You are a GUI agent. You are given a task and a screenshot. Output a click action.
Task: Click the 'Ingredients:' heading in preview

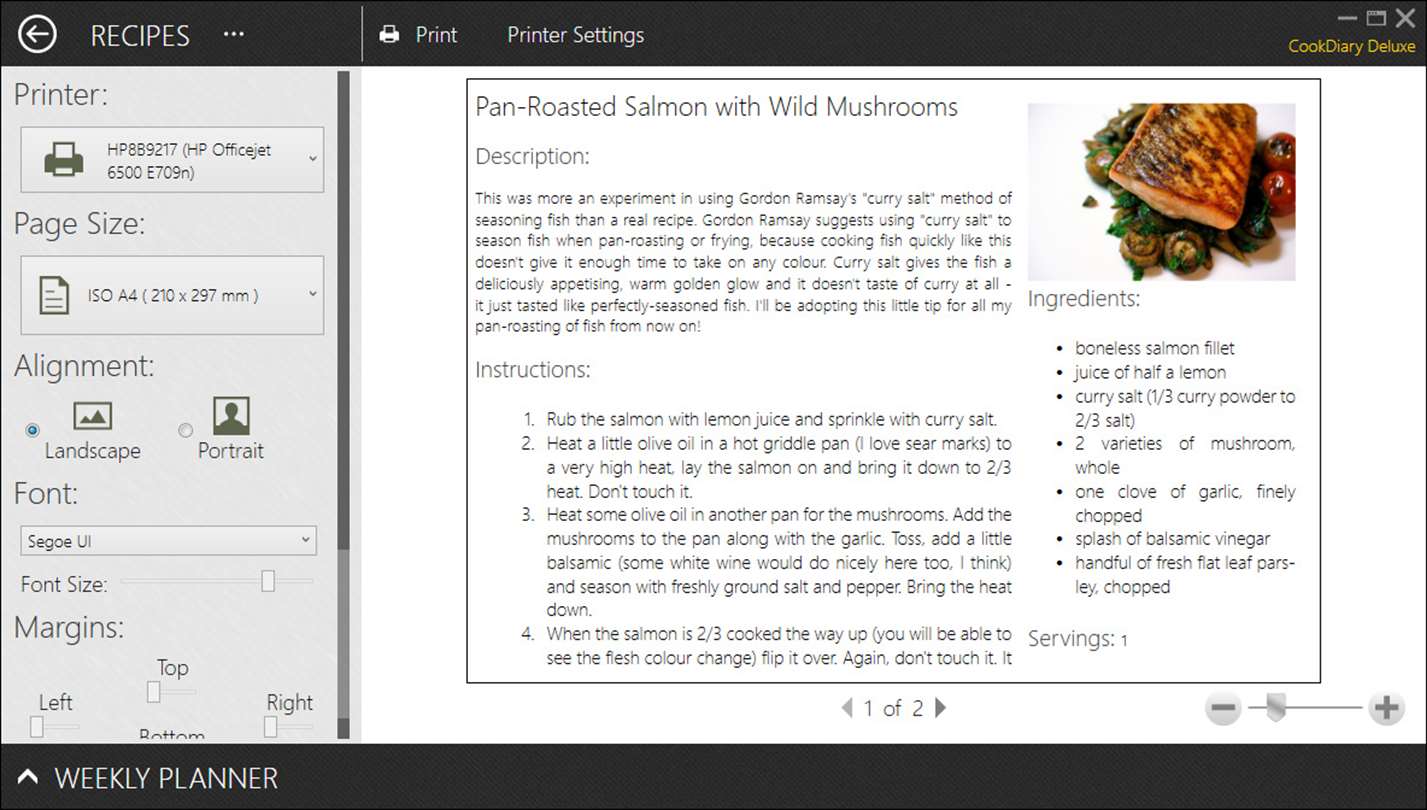coord(1084,299)
